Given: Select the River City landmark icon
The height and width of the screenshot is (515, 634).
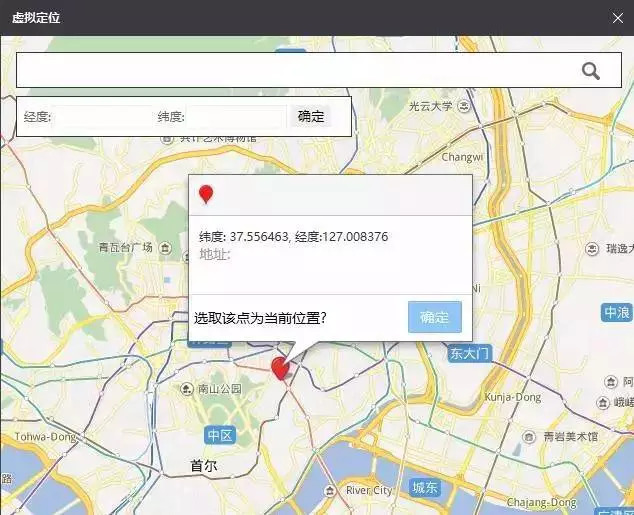Looking at the screenshot, I should [330, 491].
